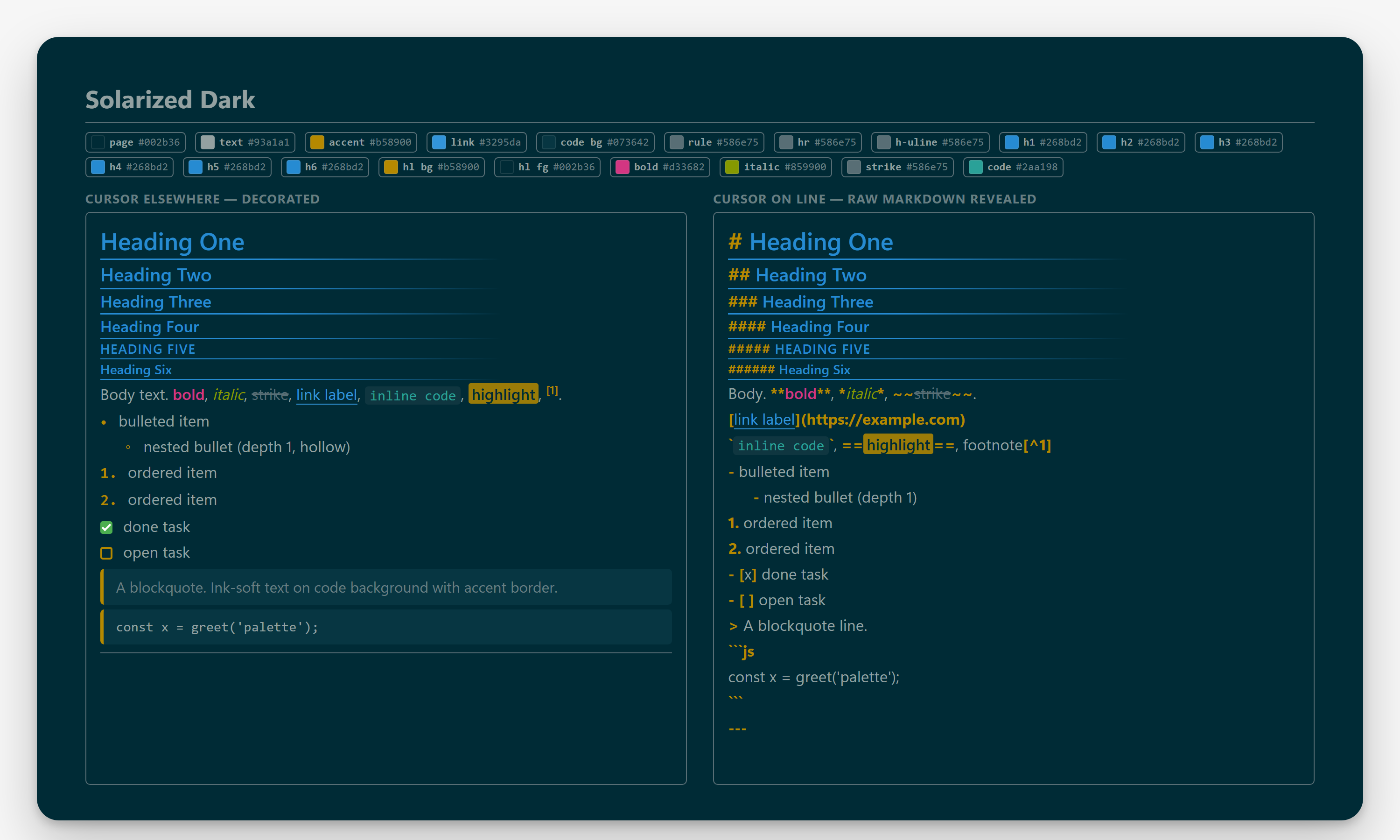1400x840 pixels.
Task: Click the hl bg #b58900 swatch
Action: [x=432, y=167]
